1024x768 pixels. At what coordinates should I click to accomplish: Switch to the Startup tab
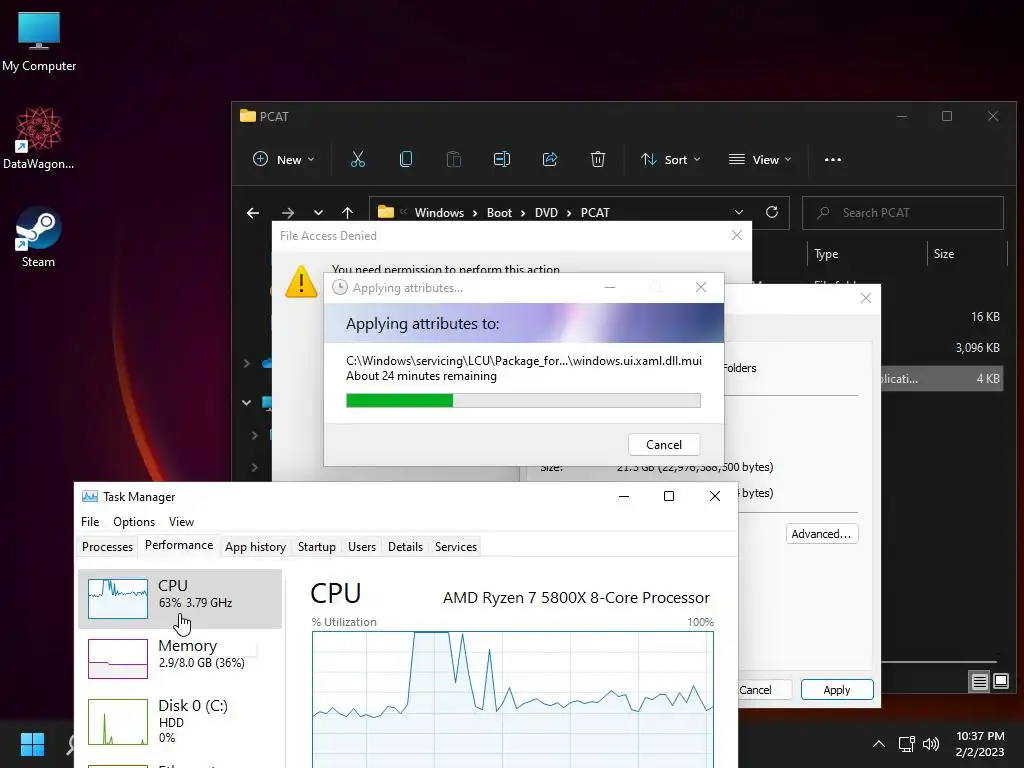[317, 547]
